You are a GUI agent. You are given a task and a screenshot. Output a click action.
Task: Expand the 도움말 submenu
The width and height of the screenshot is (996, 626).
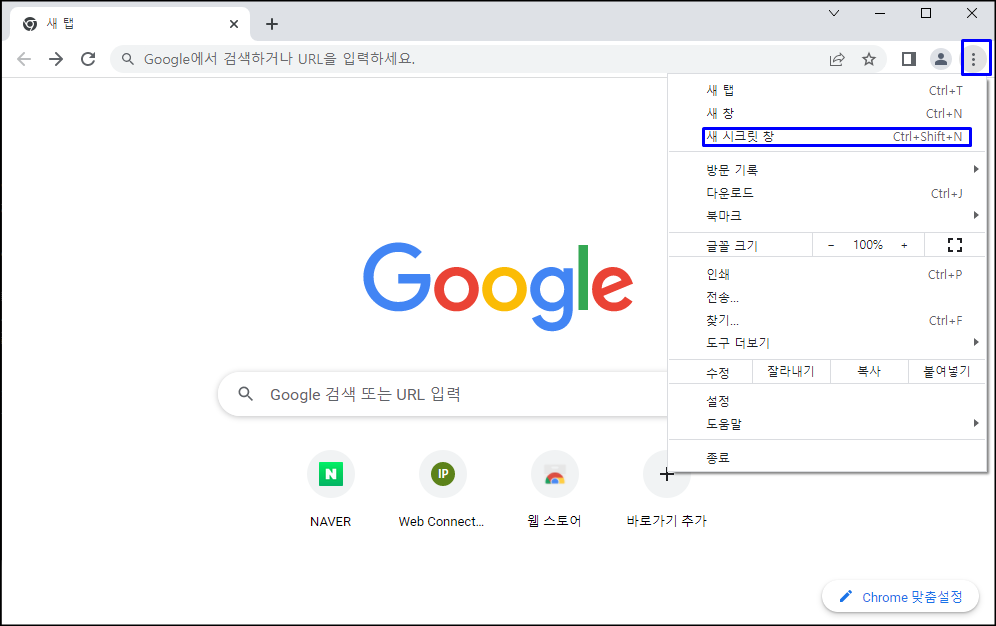click(828, 424)
